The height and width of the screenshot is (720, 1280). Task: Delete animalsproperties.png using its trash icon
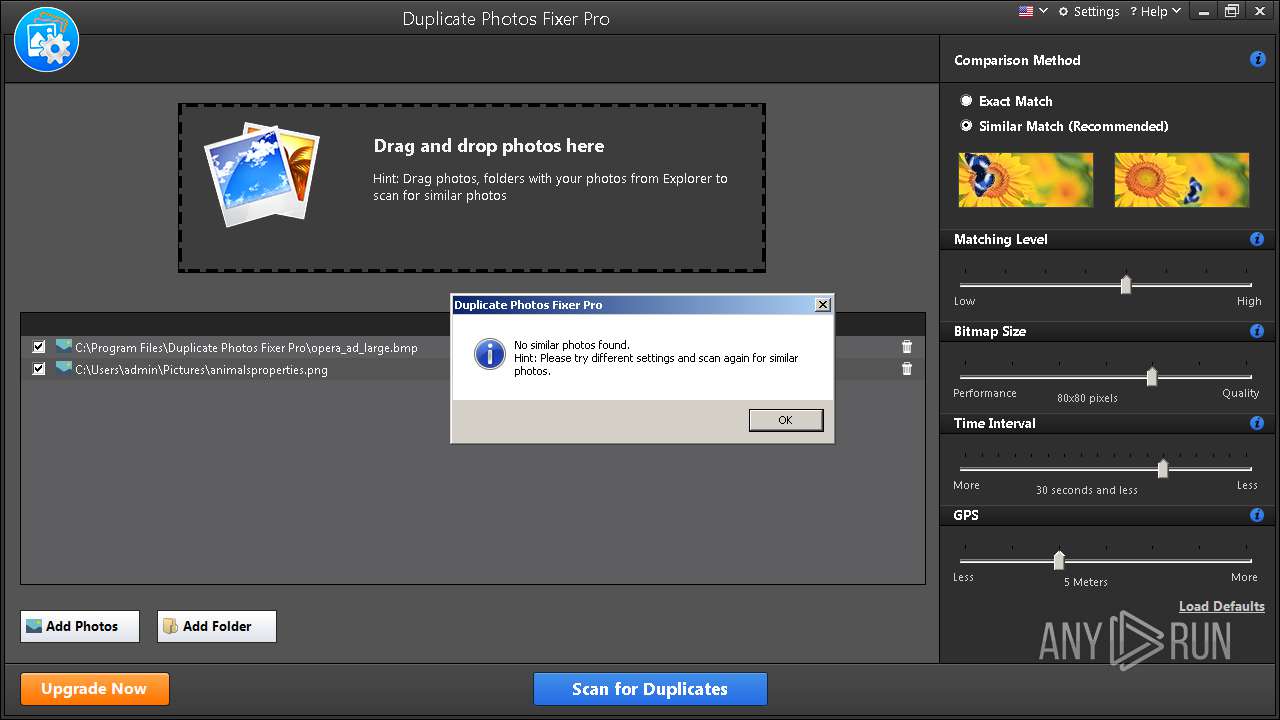[907, 369]
